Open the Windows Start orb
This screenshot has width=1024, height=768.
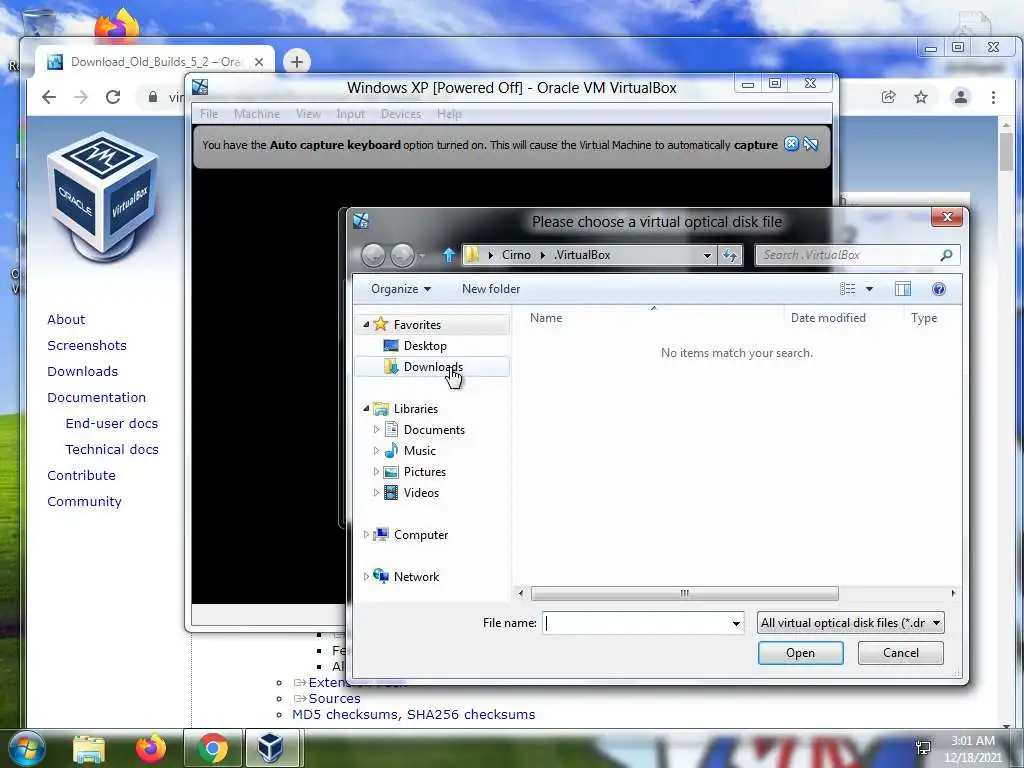tap(26, 748)
